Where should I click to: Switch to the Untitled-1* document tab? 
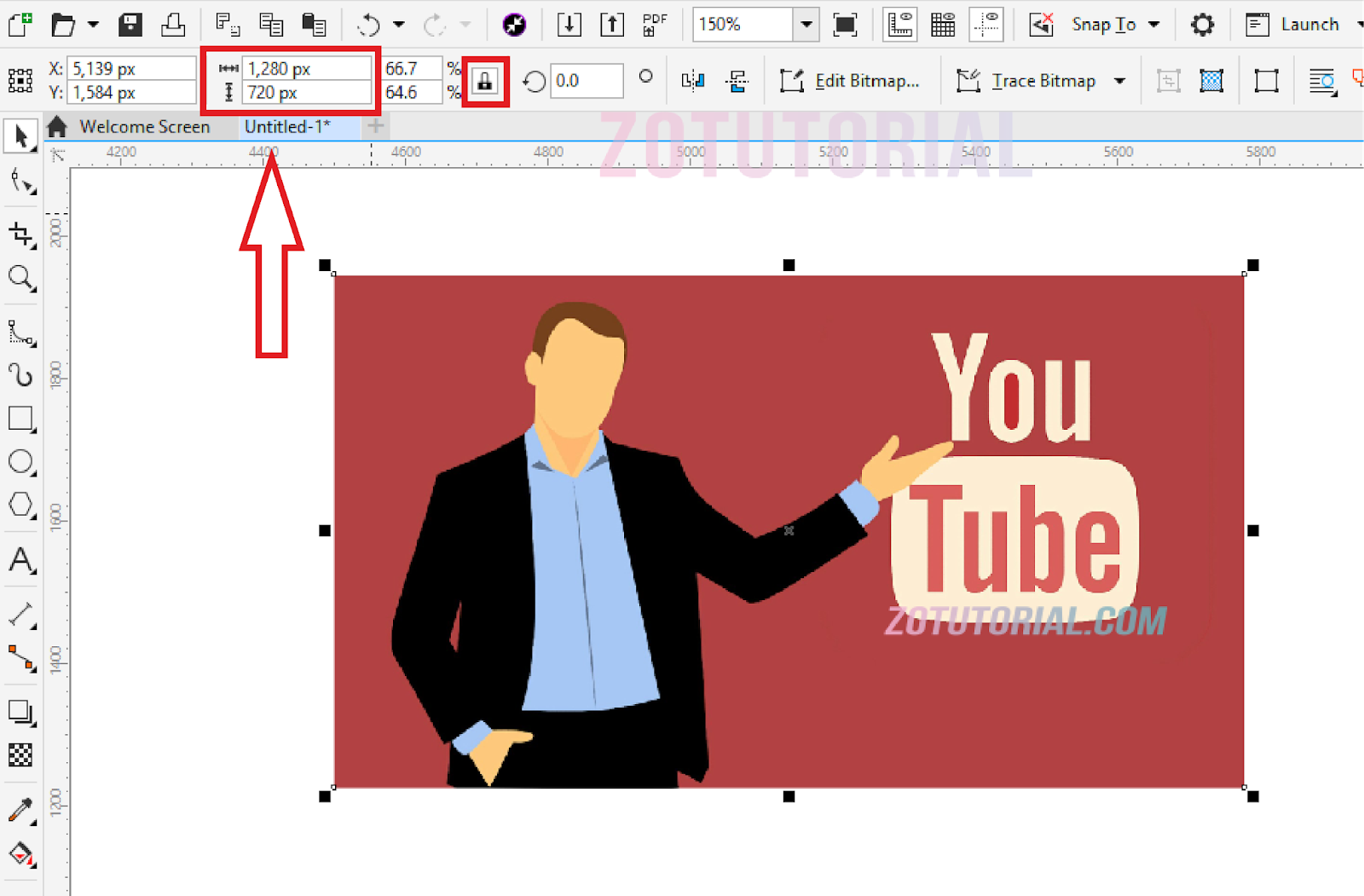pyautogui.click(x=287, y=127)
